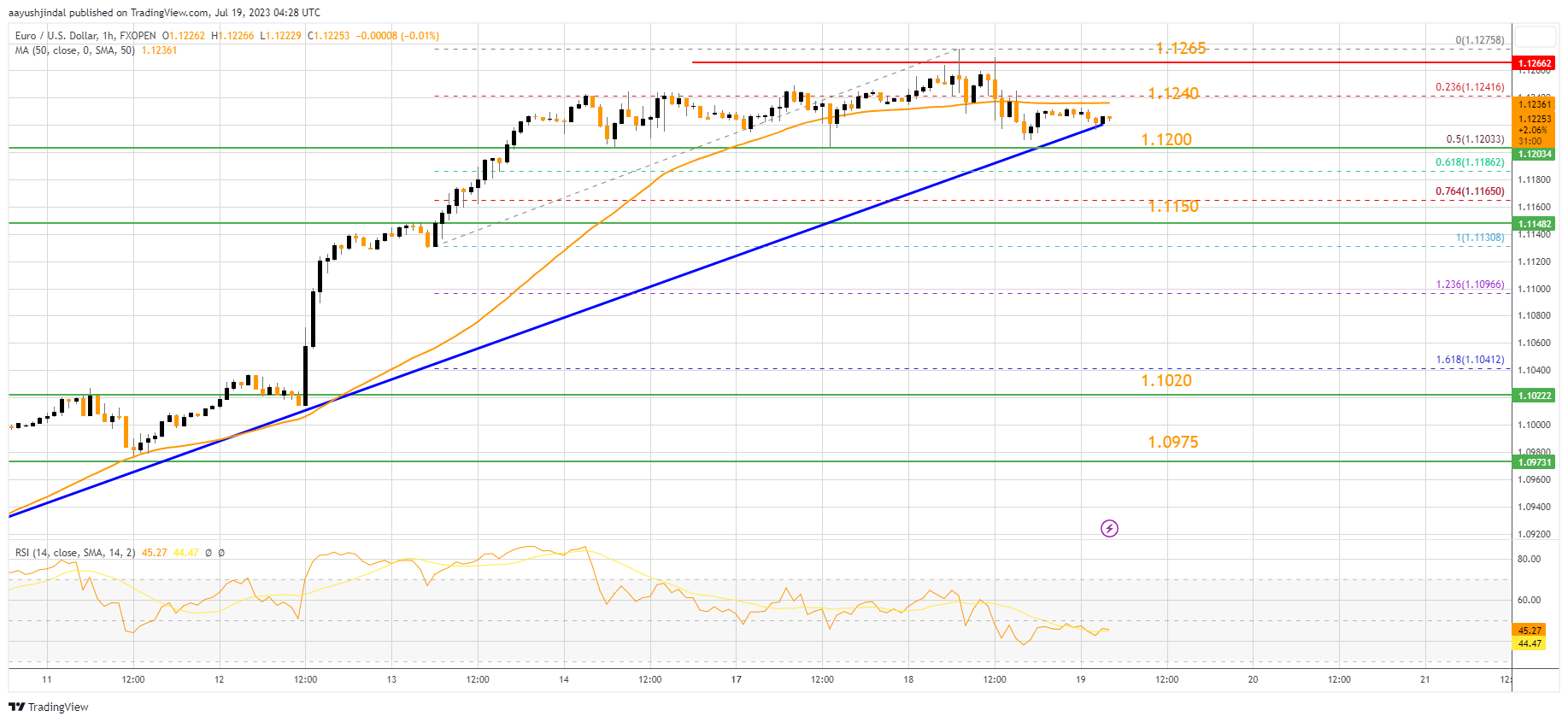Click the green 1.11482 price axis tag
This screenshot has width=1568, height=722.
(x=1535, y=224)
